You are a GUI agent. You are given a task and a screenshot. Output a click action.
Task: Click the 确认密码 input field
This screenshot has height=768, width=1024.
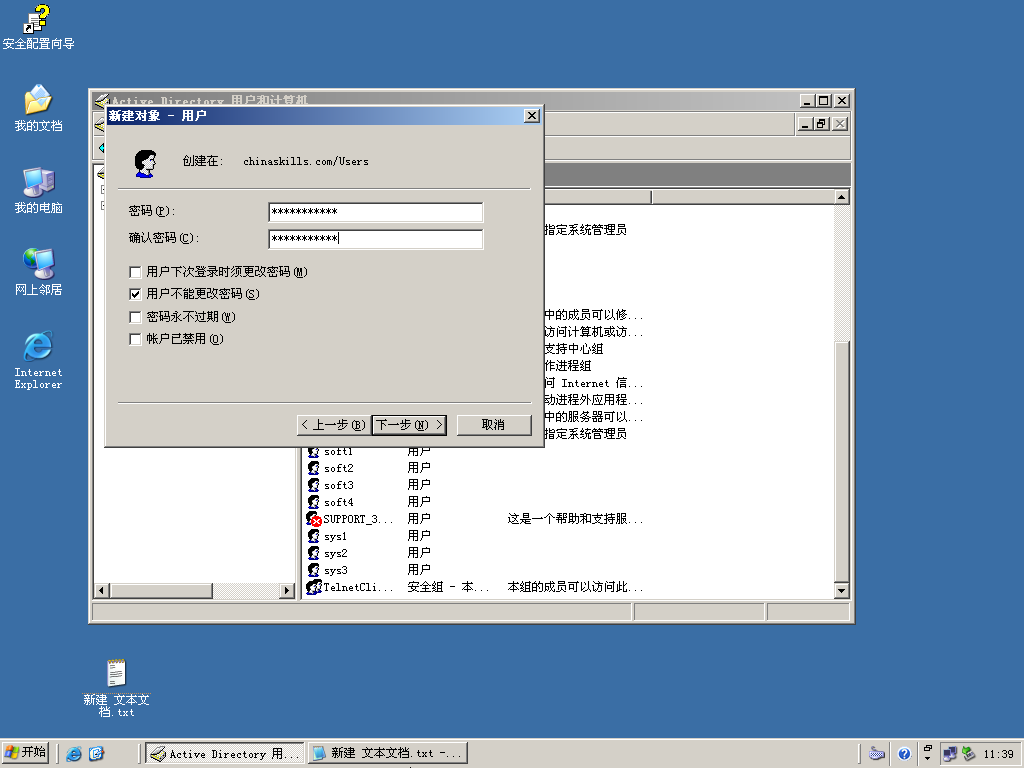pos(376,239)
